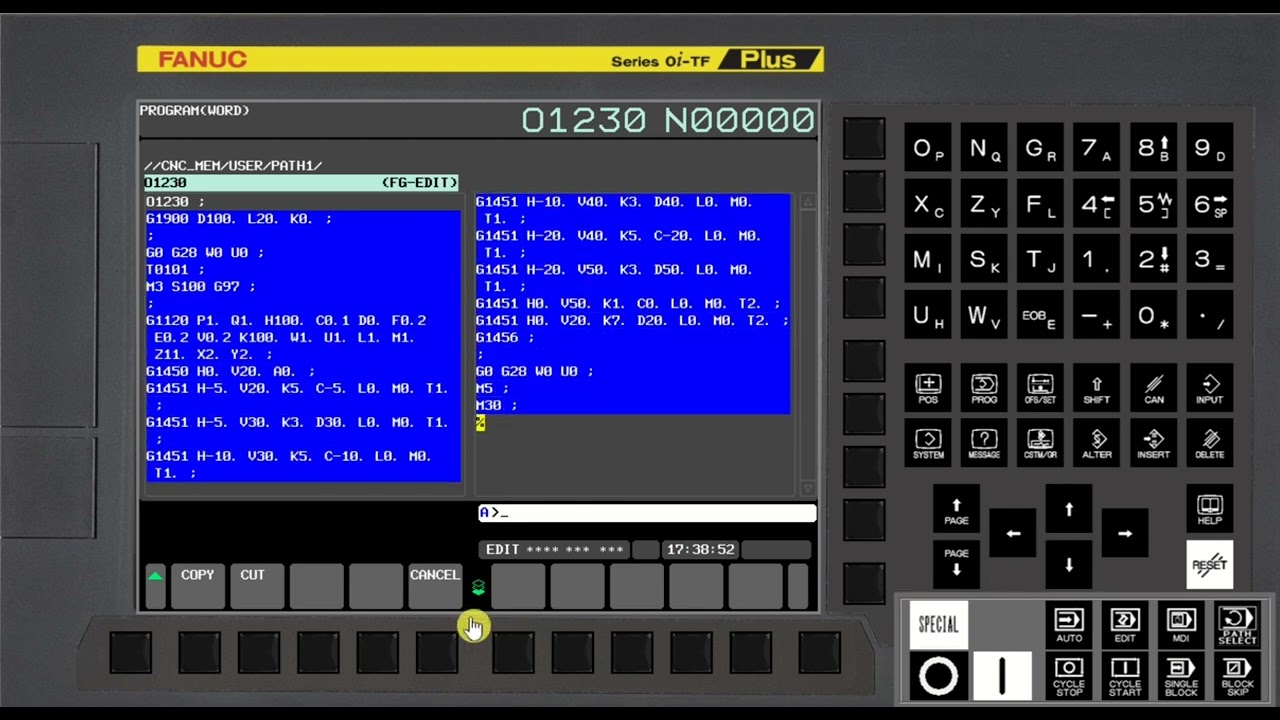Click the COPY soft key
Image resolution: width=1280 pixels, height=720 pixels.
[x=197, y=586]
